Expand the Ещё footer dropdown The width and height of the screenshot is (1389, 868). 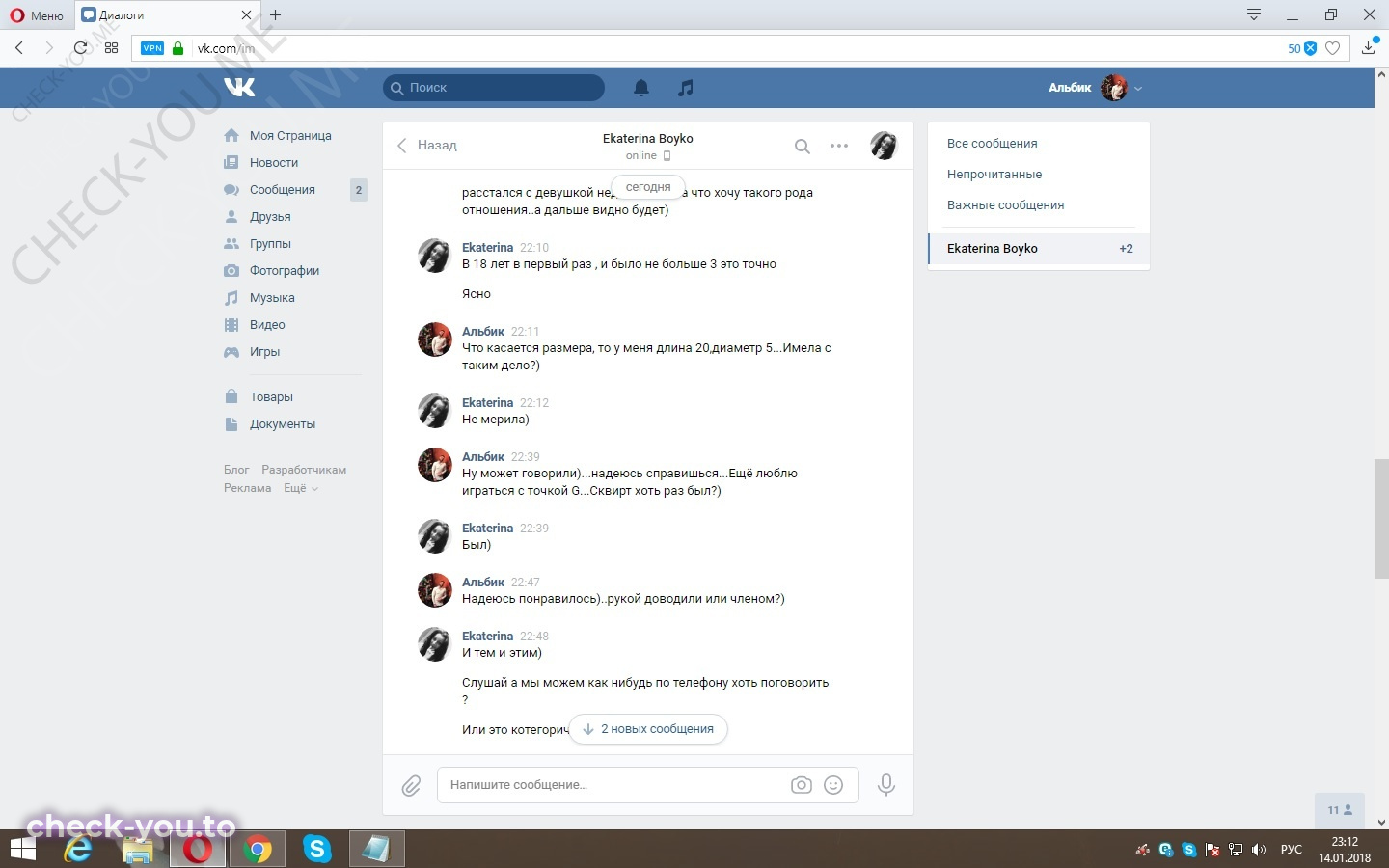[x=300, y=488]
